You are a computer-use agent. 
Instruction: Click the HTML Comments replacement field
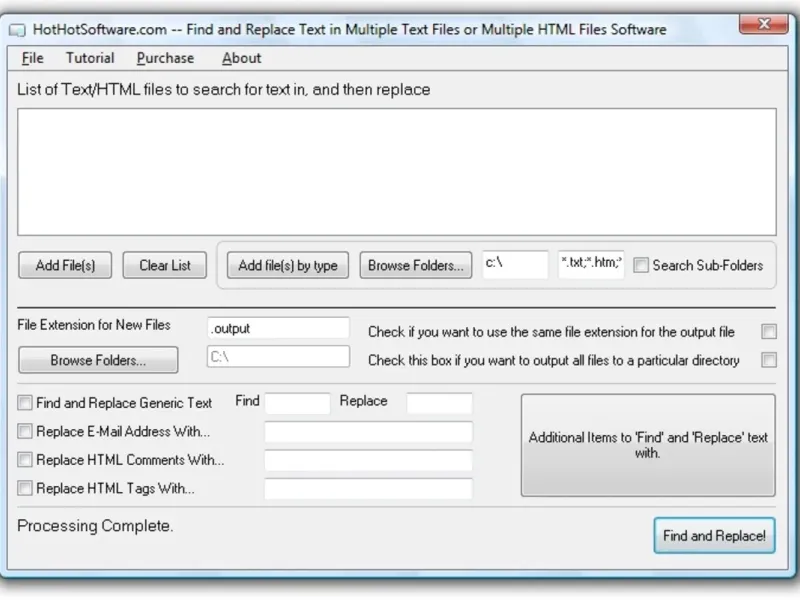pyautogui.click(x=368, y=460)
